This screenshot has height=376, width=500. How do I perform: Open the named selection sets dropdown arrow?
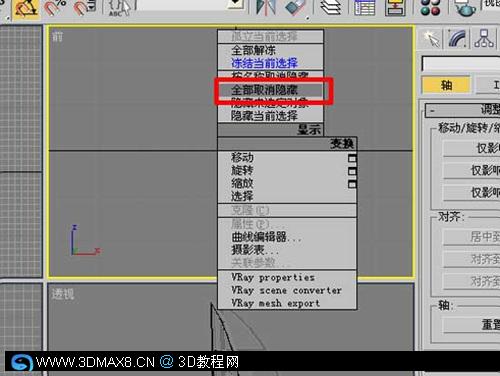pos(237,3)
